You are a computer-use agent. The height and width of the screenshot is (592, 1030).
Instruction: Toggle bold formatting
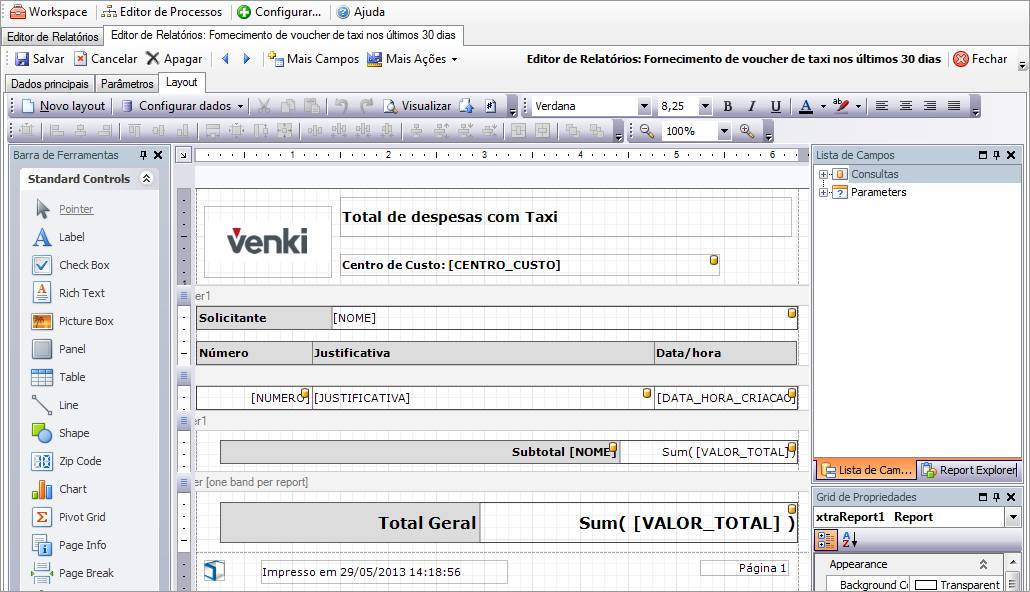[x=728, y=106]
